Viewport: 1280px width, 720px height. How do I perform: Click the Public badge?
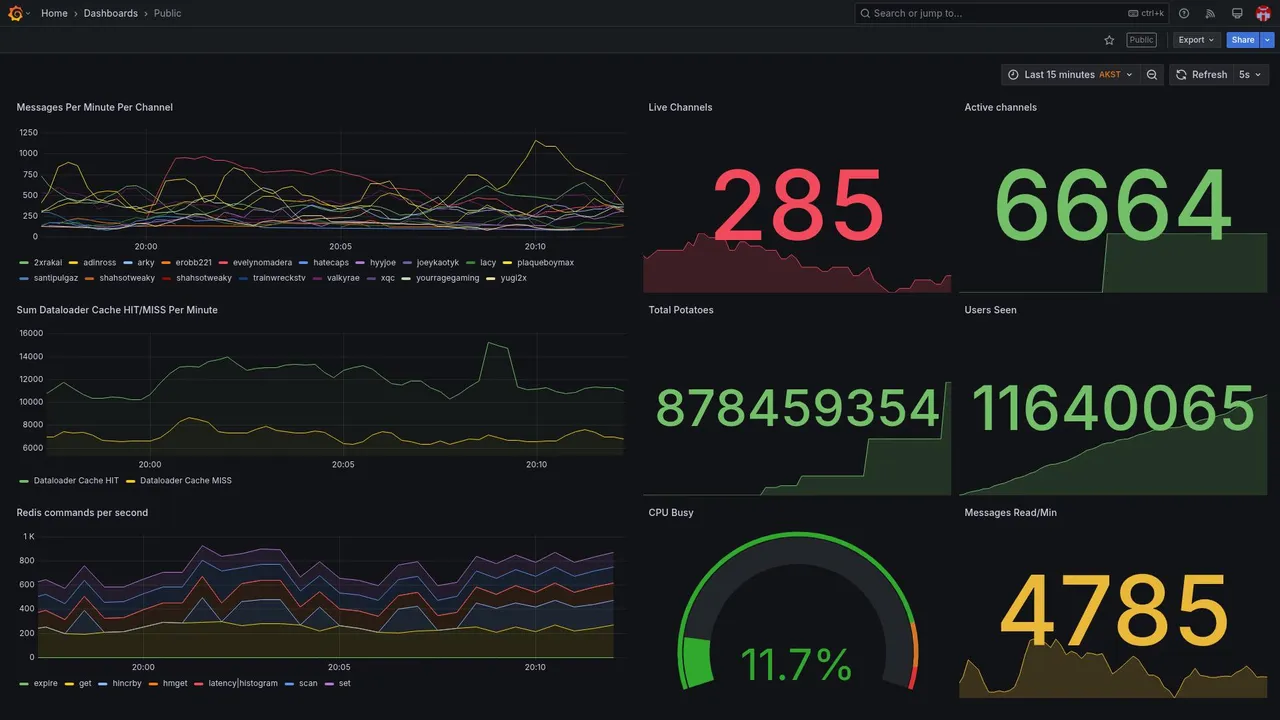[1141, 40]
